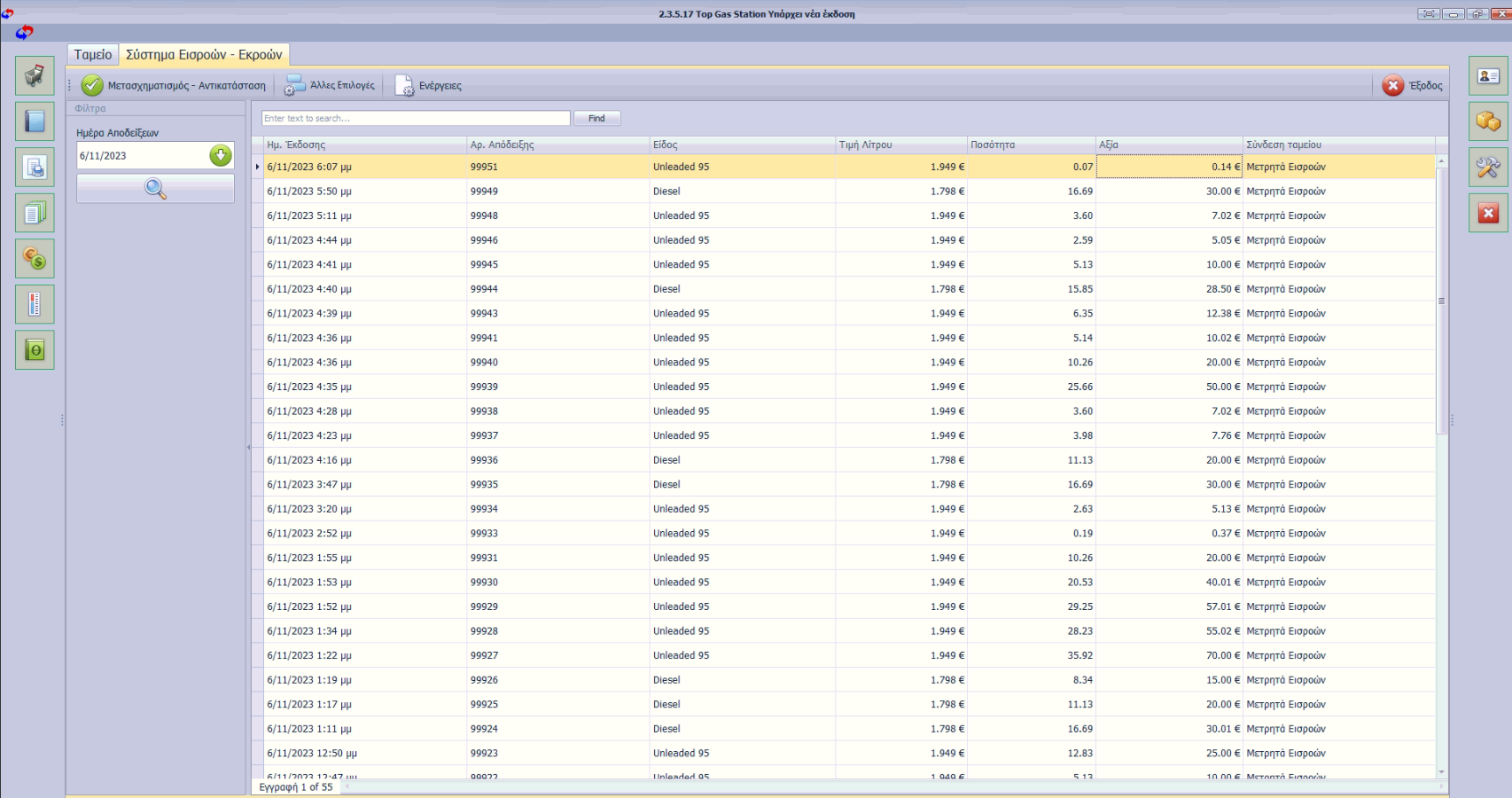Switch to the Ταμείο tab
This screenshot has width=1512, height=798.
[x=93, y=54]
